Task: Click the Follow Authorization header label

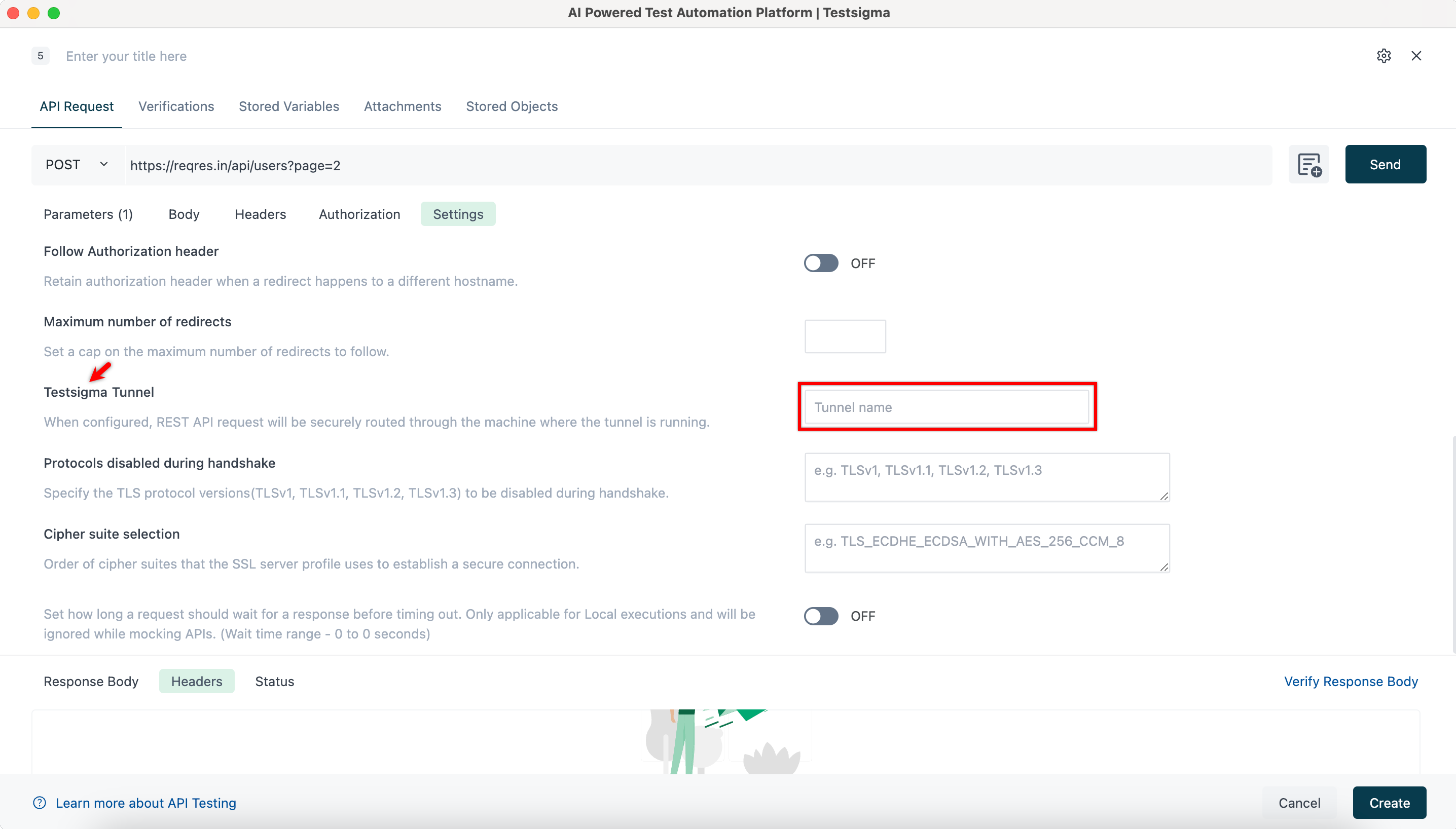Action: 131,251
